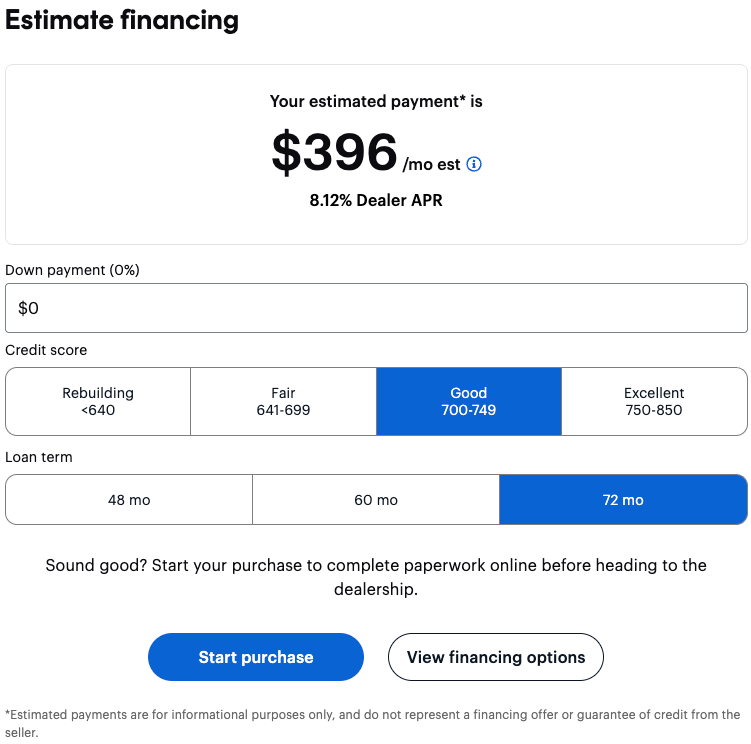
Task: Click the Loan term label
Action: (39, 457)
